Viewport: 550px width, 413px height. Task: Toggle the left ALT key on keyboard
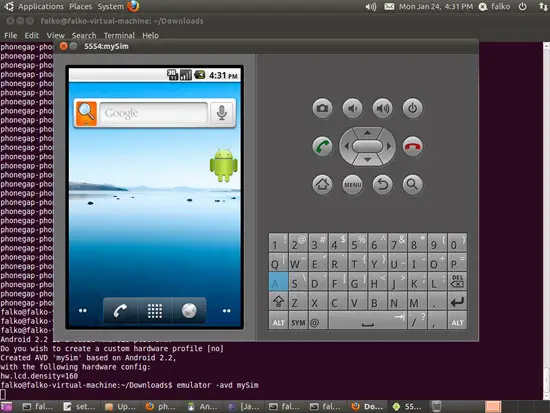pos(279,322)
